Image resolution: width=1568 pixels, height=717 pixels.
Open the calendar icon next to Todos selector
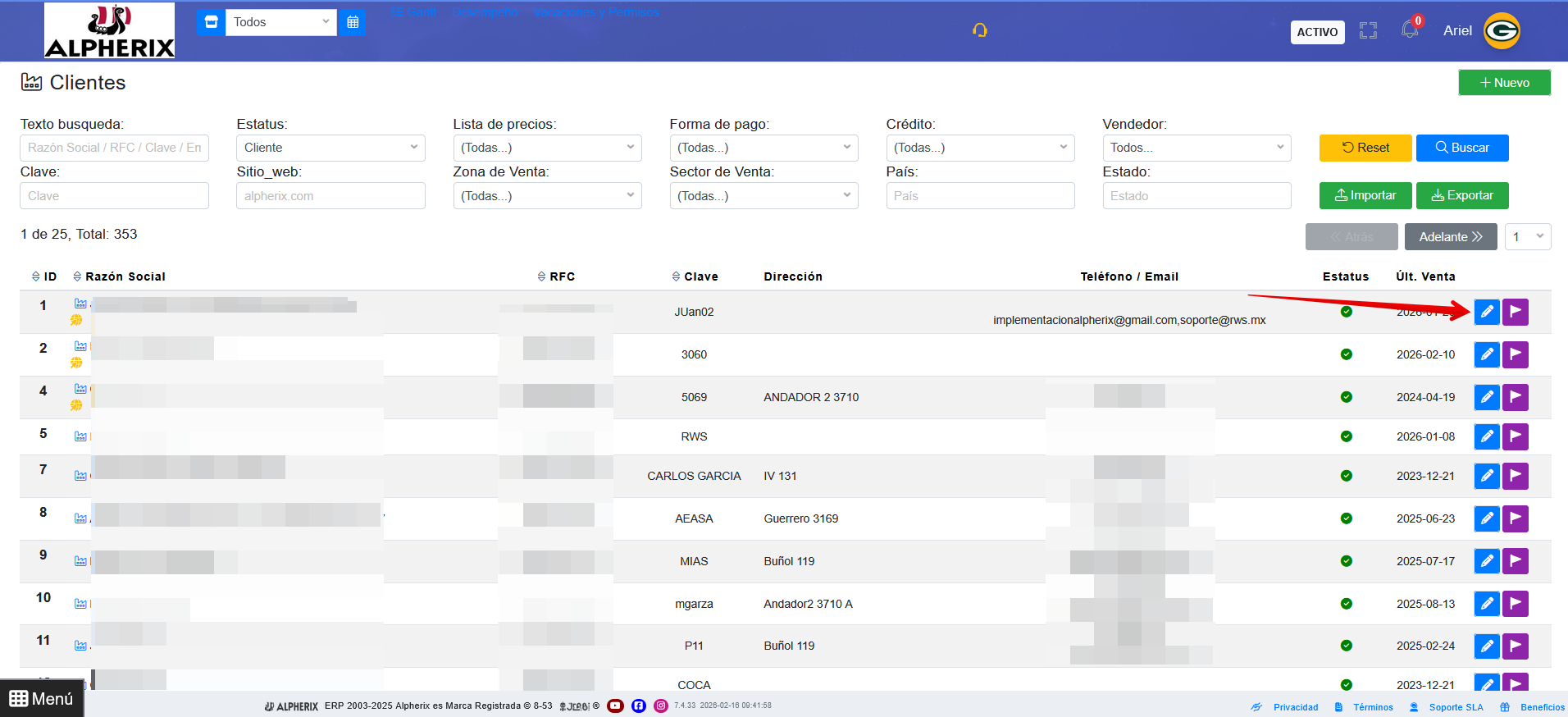click(x=353, y=22)
